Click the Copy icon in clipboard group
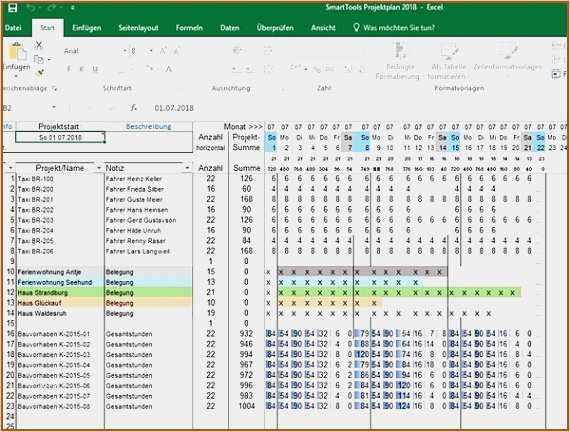This screenshot has height=432, width=570. (39, 59)
